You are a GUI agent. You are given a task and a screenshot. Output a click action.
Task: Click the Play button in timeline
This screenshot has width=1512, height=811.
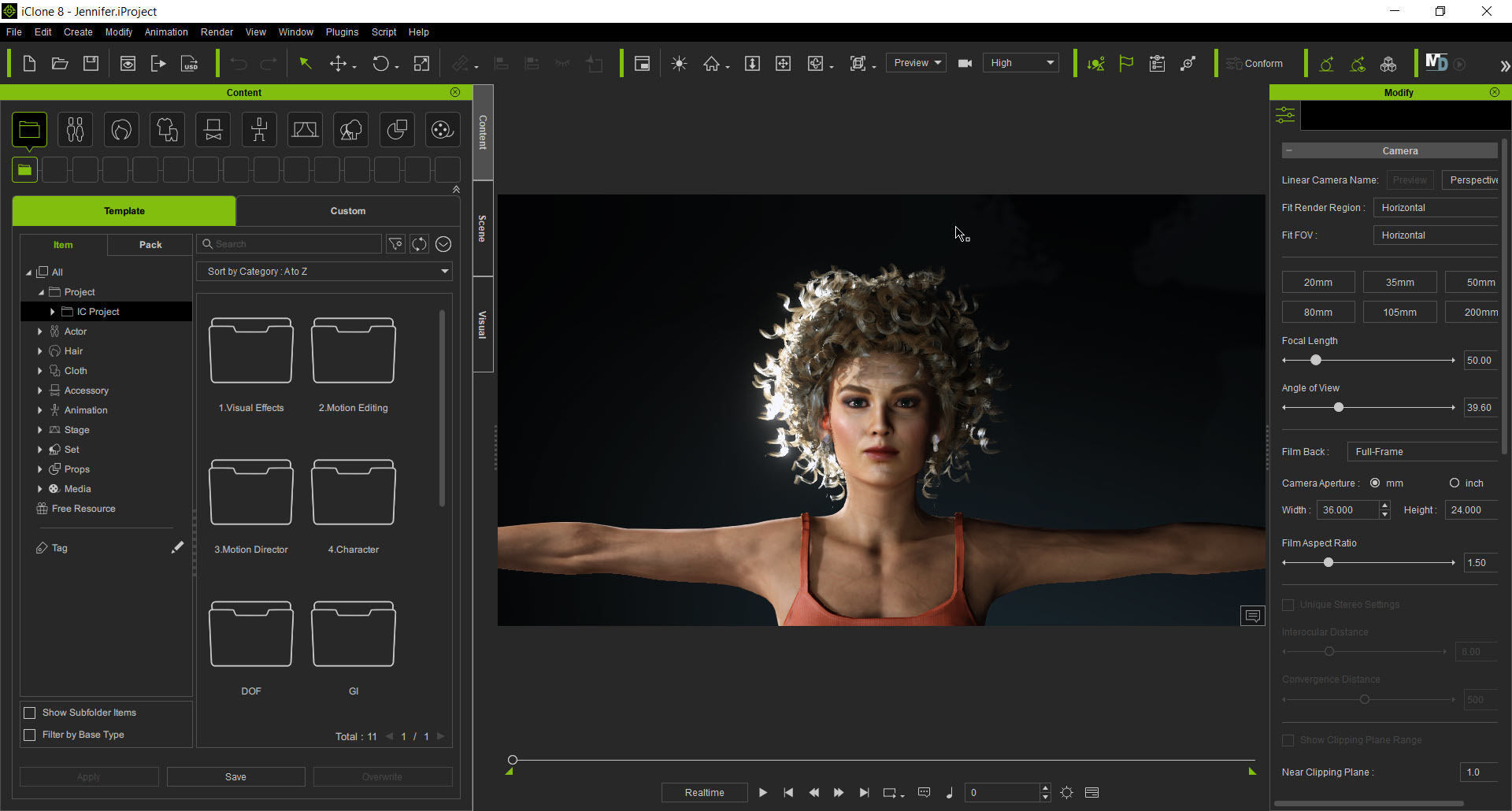coord(762,793)
